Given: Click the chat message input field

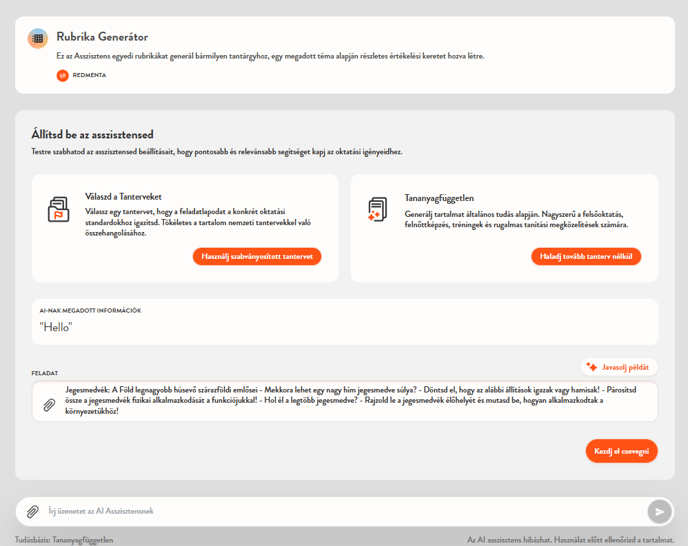Looking at the screenshot, I should (x=340, y=512).
